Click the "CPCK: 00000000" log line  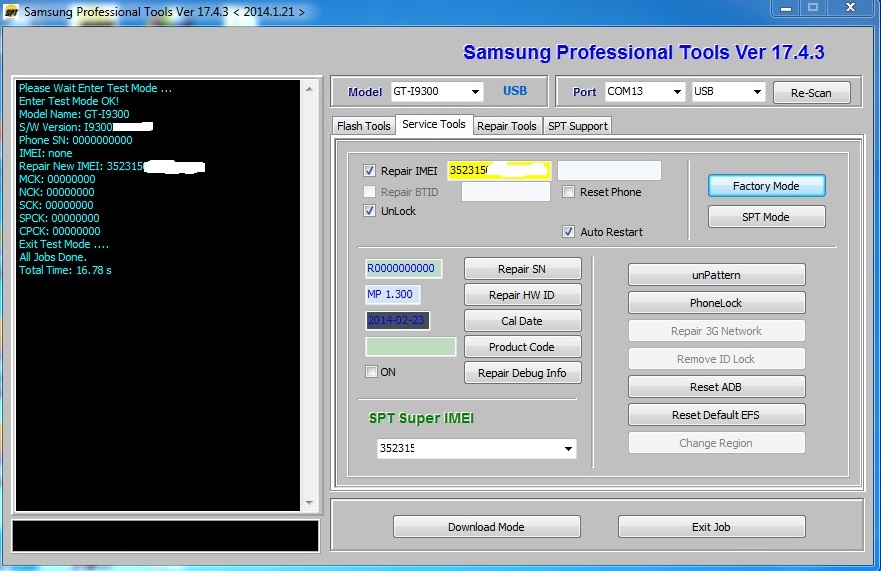[x=60, y=231]
